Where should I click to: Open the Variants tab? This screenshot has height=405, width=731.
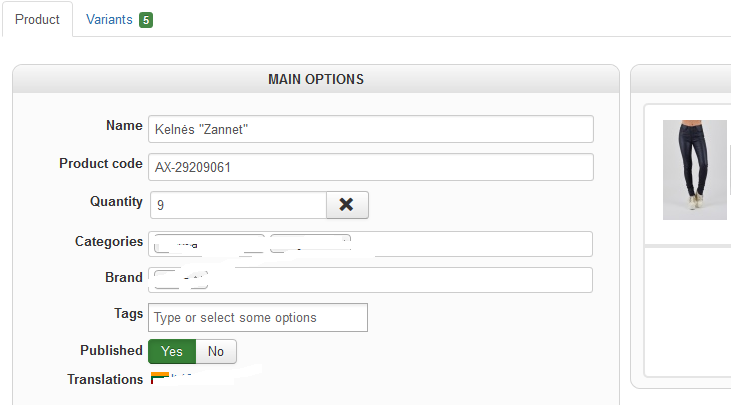coord(119,20)
